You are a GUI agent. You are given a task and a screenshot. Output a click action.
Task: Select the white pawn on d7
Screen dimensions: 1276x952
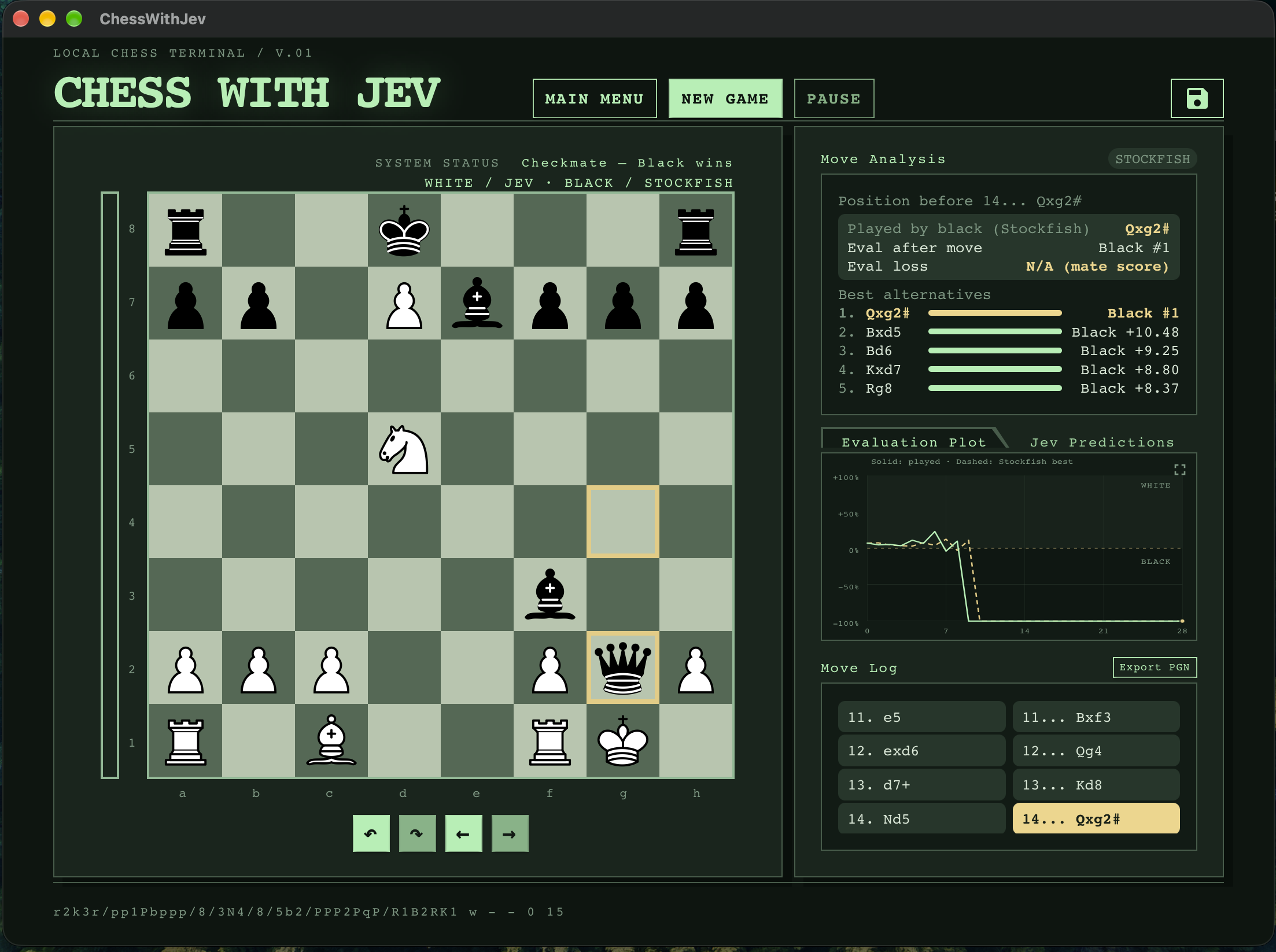tap(404, 303)
